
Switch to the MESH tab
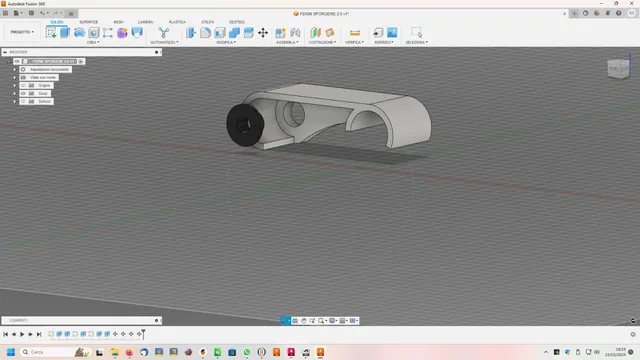coord(118,22)
